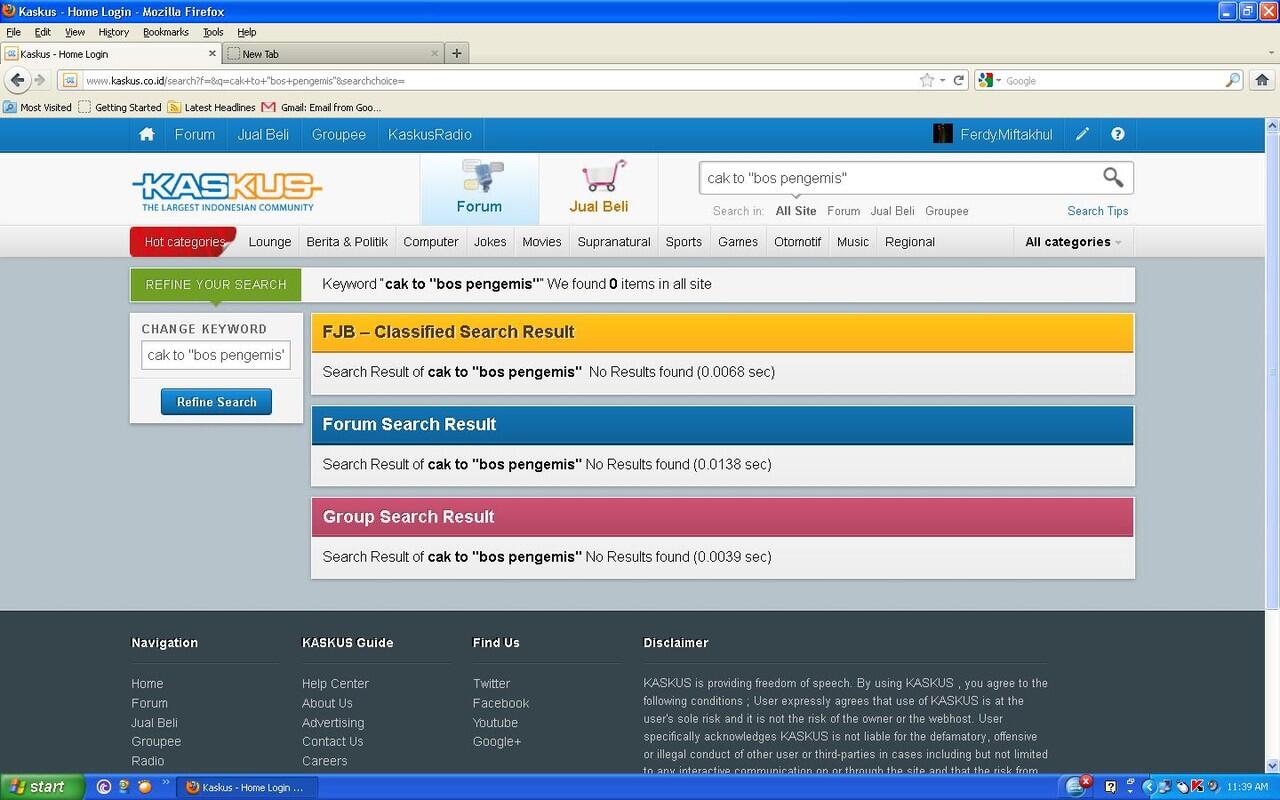Screen dimensions: 1280x800
Task: Open a new tab with plus button
Action: pos(456,54)
